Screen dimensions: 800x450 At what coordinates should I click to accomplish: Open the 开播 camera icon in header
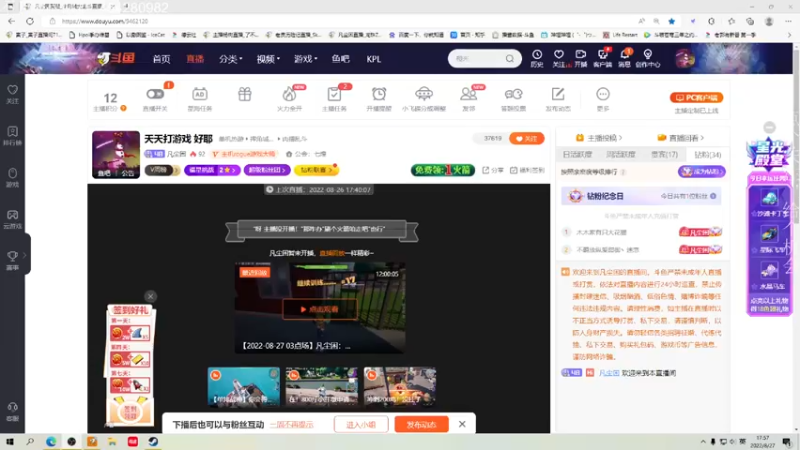[x=581, y=58]
